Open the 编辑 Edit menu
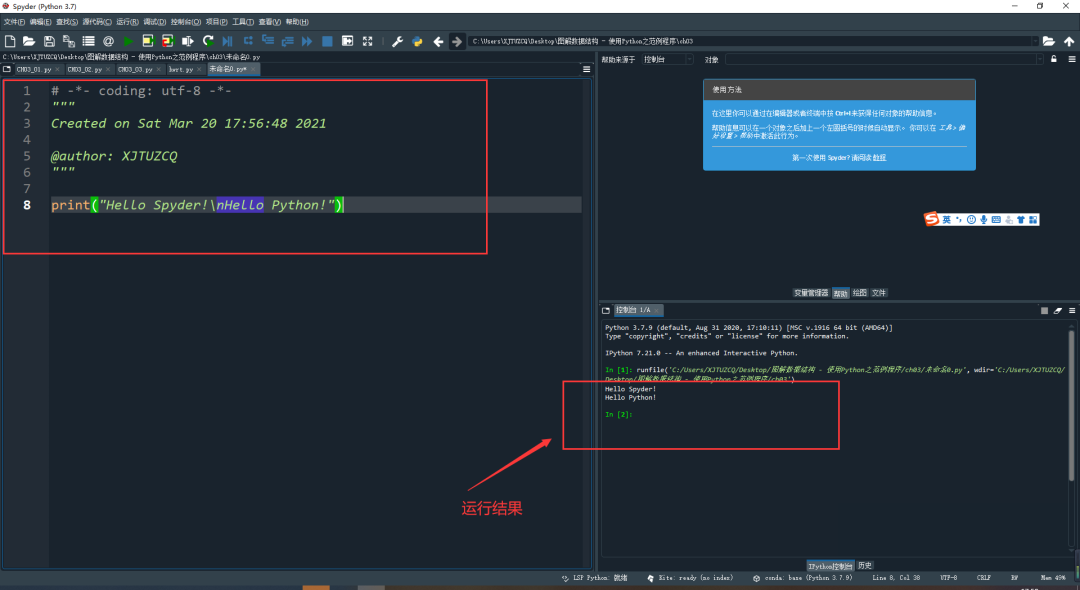The image size is (1080, 590). point(40,22)
